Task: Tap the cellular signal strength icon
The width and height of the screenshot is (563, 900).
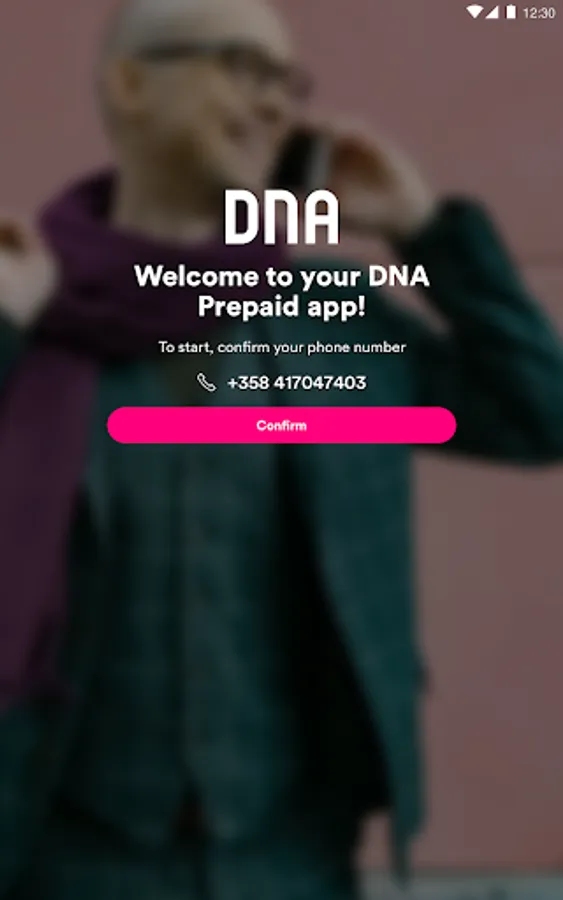Action: [x=492, y=12]
